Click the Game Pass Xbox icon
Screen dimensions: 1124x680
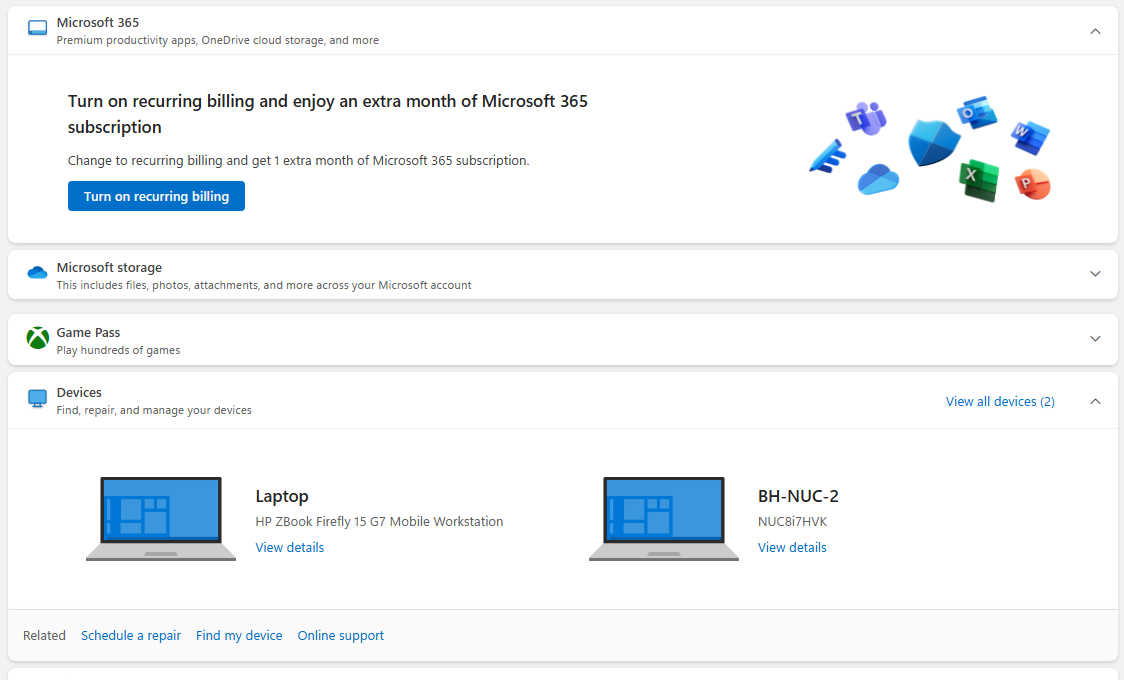pos(37,337)
